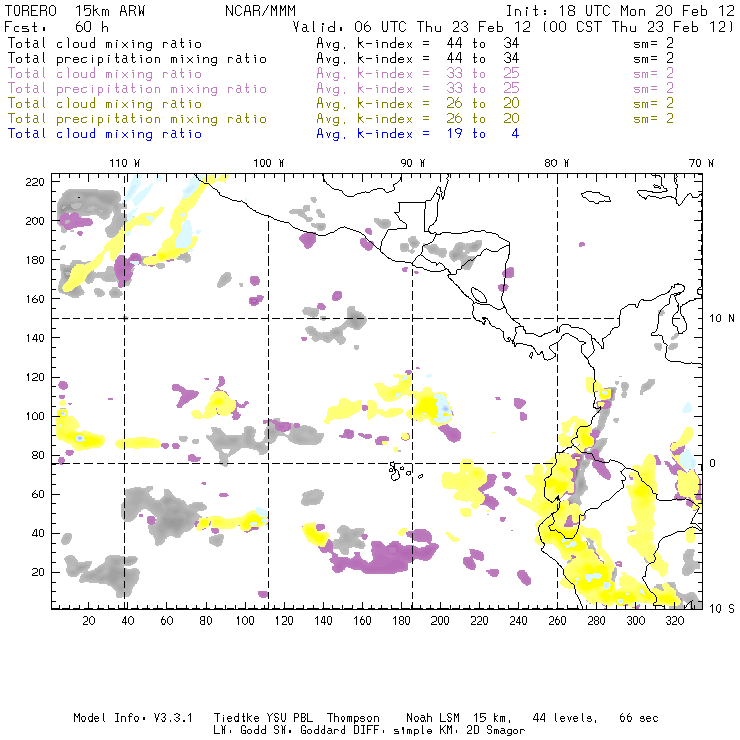
Task: Click the "140" vertical axis tick label
Action: [35, 338]
